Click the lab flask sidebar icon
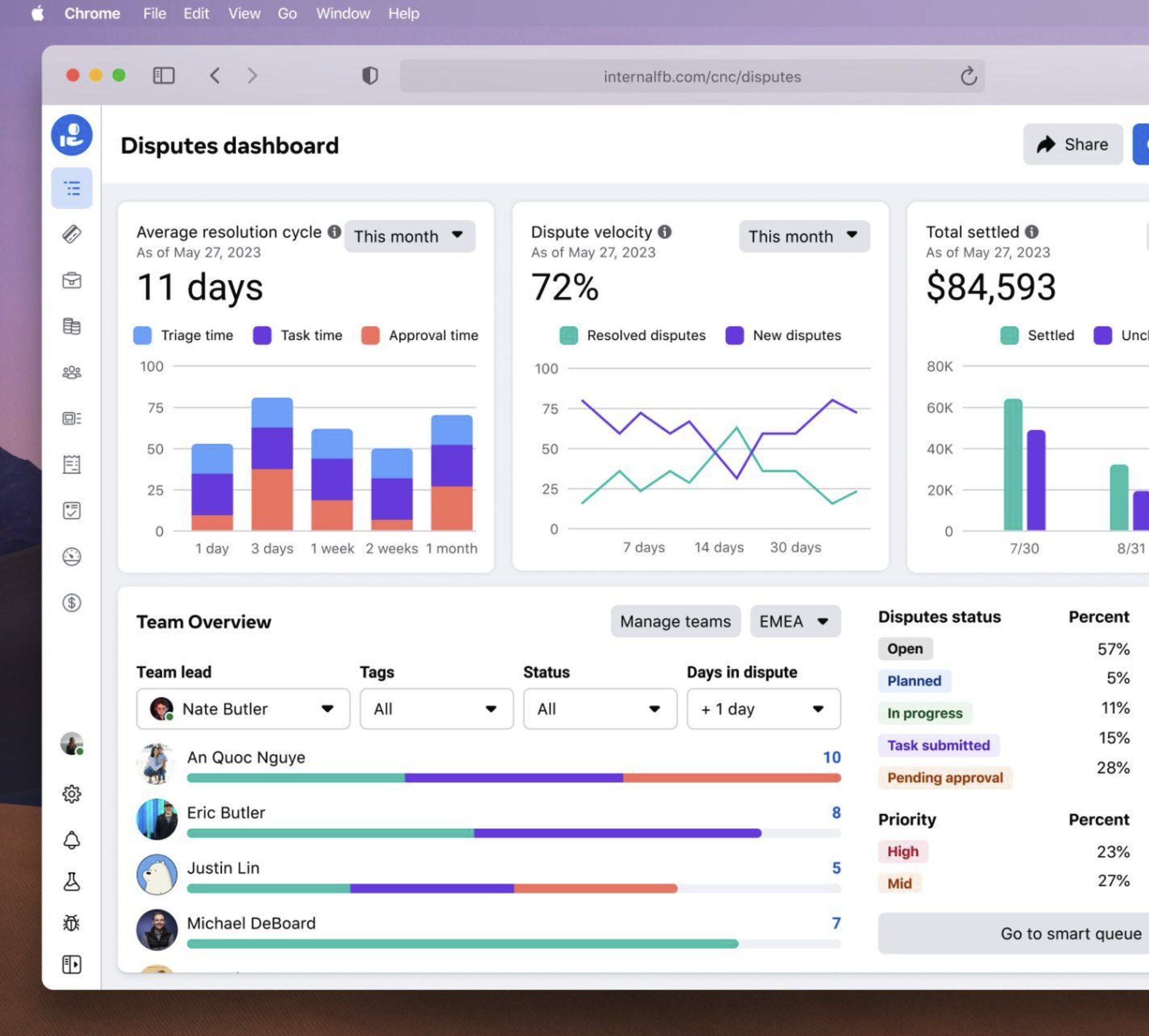 coord(72,882)
